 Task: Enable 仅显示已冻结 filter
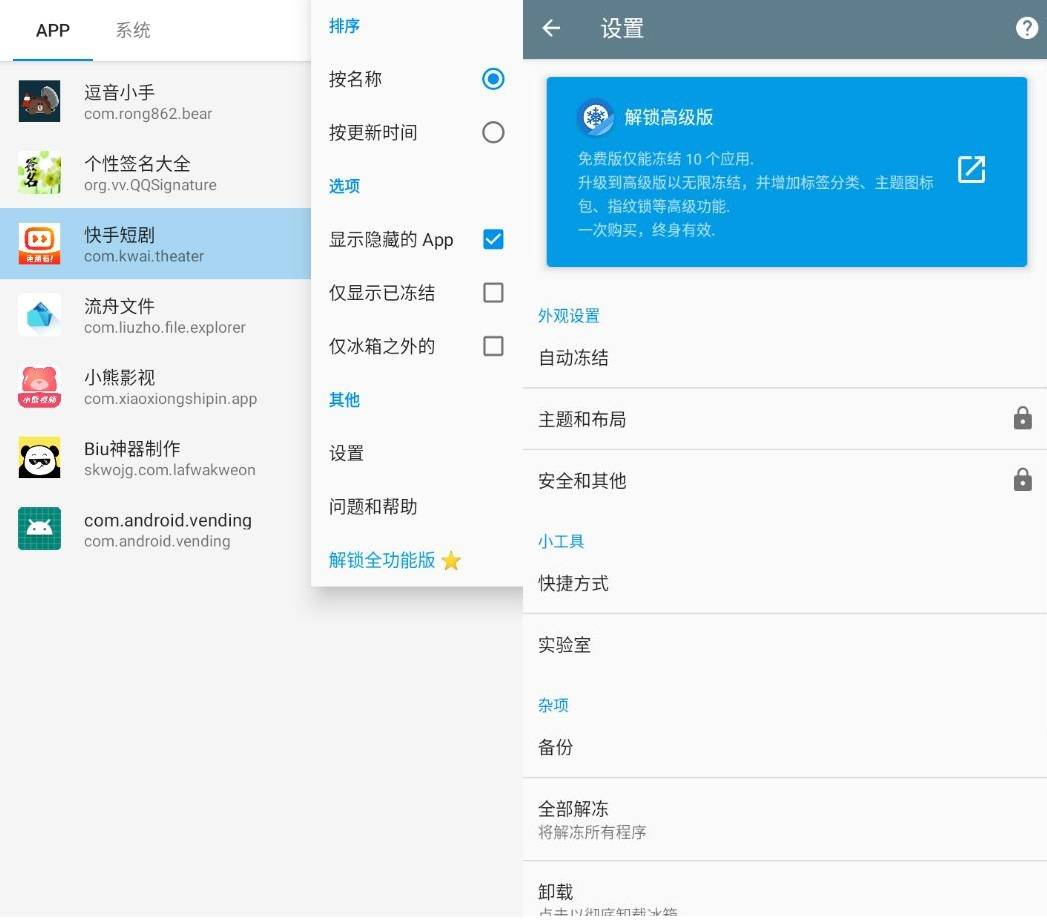492,292
